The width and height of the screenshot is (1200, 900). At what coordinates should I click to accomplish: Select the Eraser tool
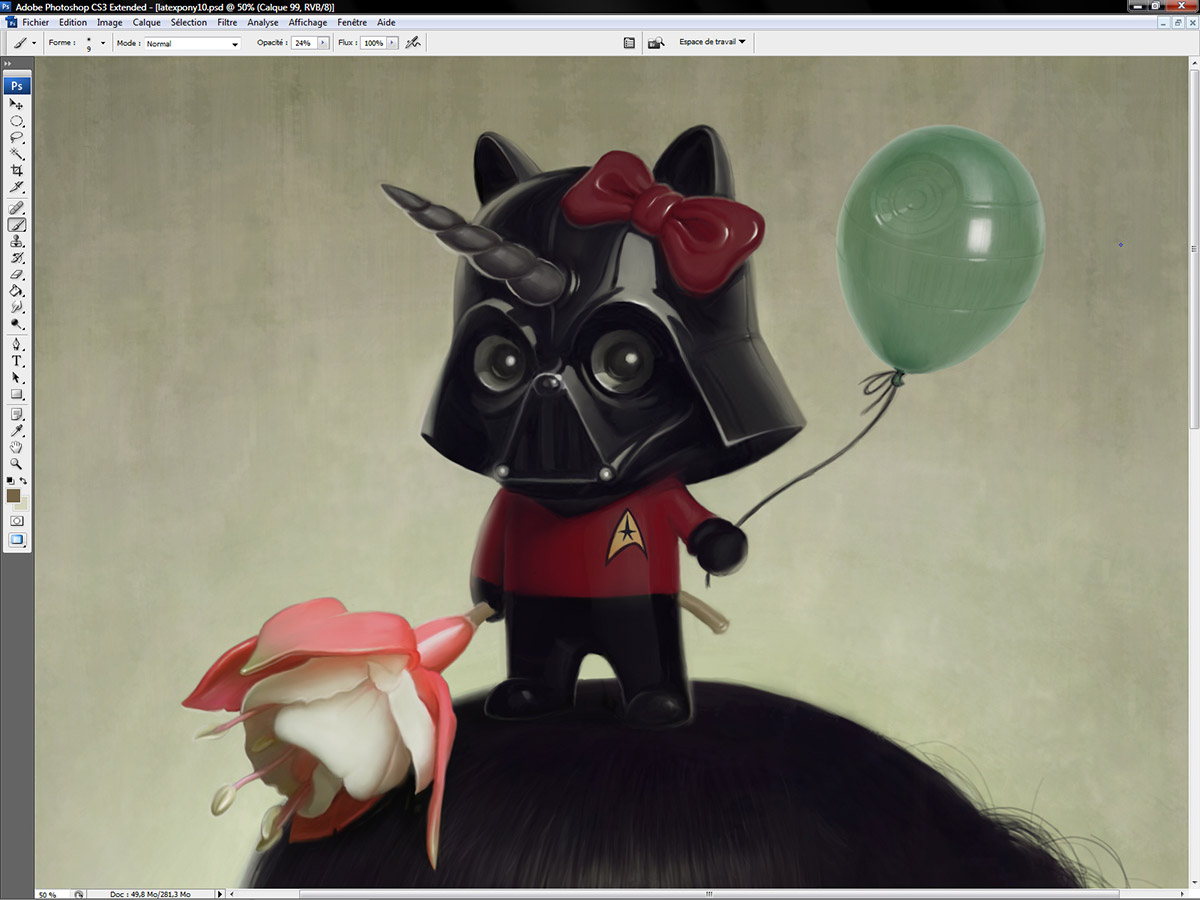17,274
